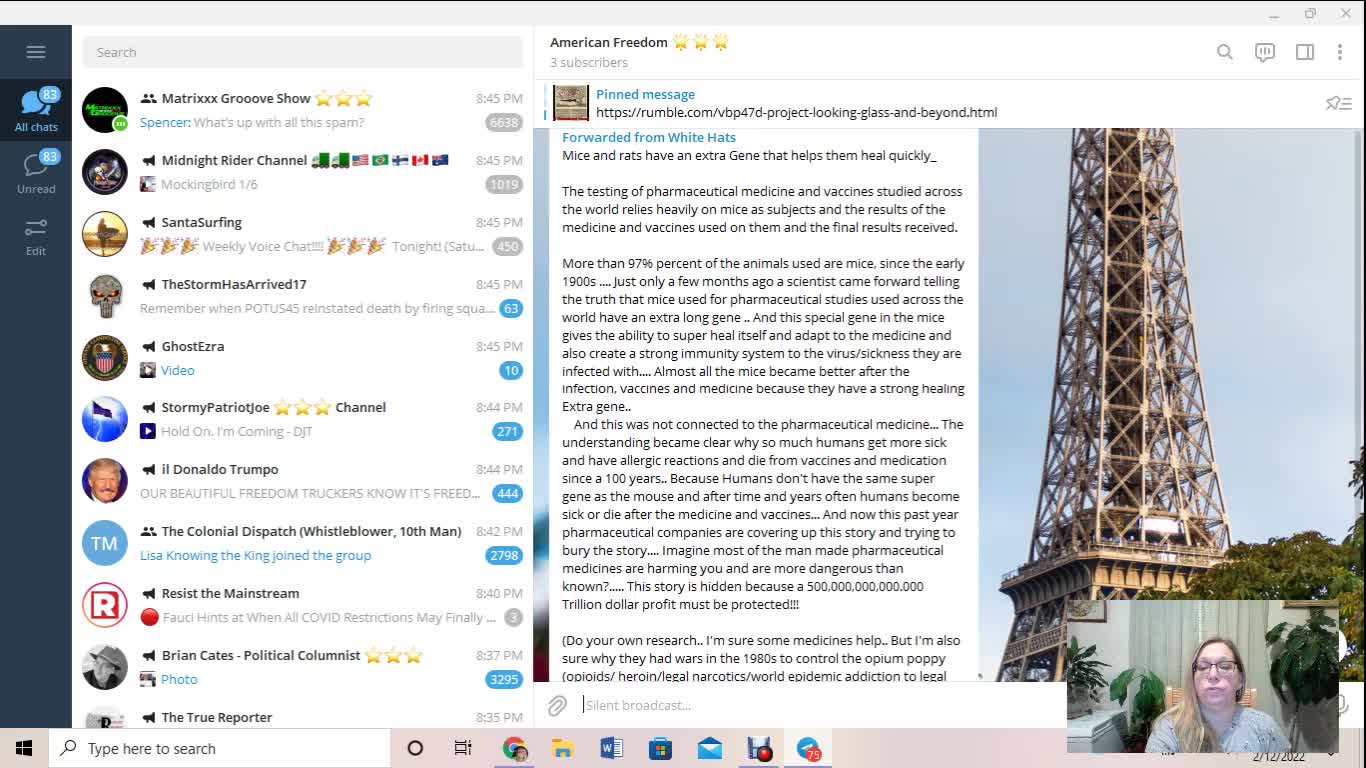Open the Brian Cates Political Columnist chat
The image size is (1366, 768).
302,667
